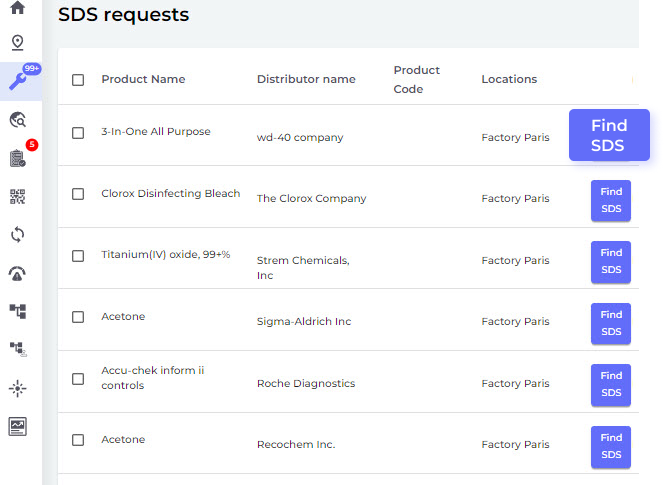Click the circular sync arrows icon
Screen dimensions: 664x485
click(x=17, y=235)
